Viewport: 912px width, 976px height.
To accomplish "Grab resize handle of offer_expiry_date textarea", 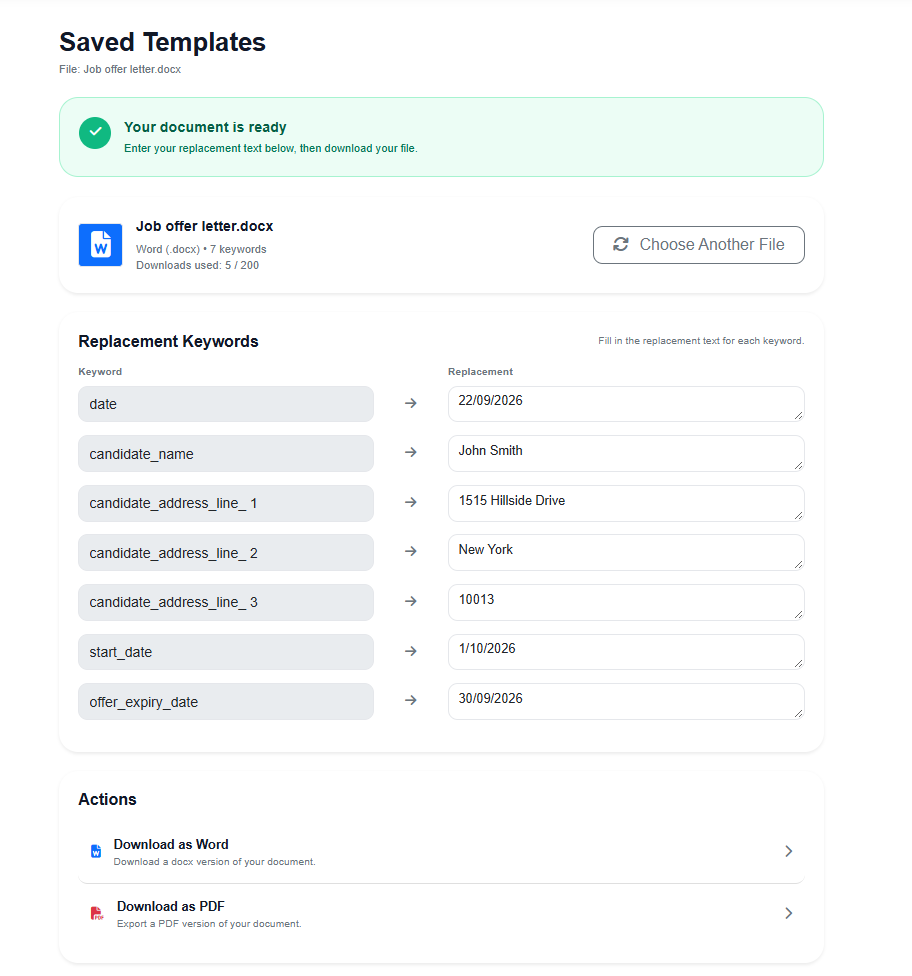I will [x=799, y=713].
